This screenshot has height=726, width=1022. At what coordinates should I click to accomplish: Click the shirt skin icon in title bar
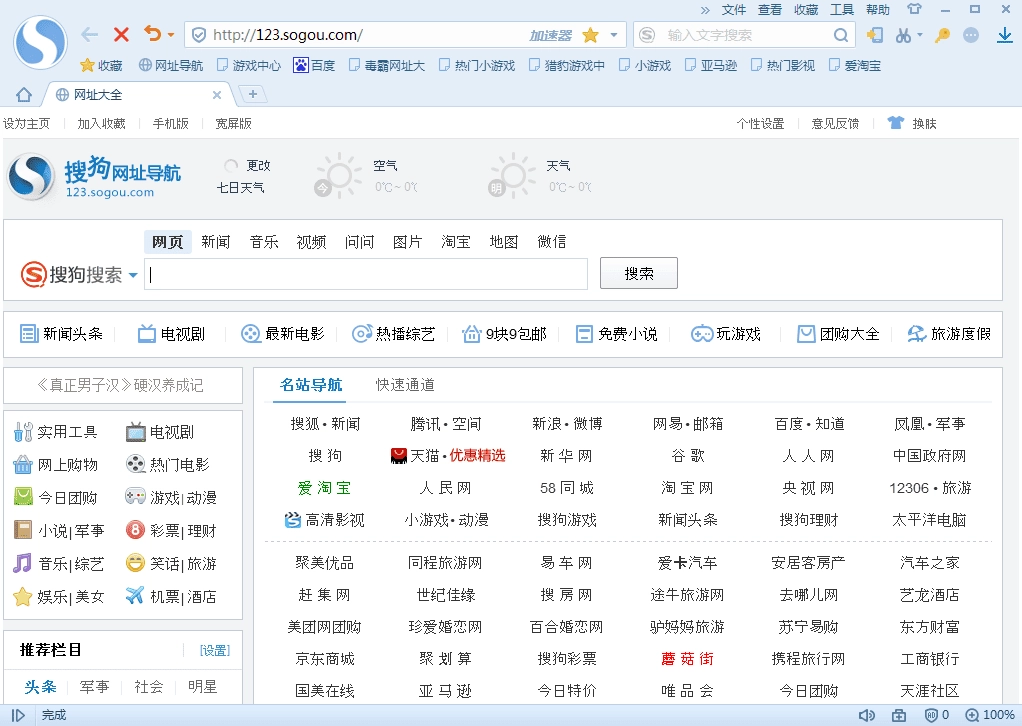click(x=914, y=9)
